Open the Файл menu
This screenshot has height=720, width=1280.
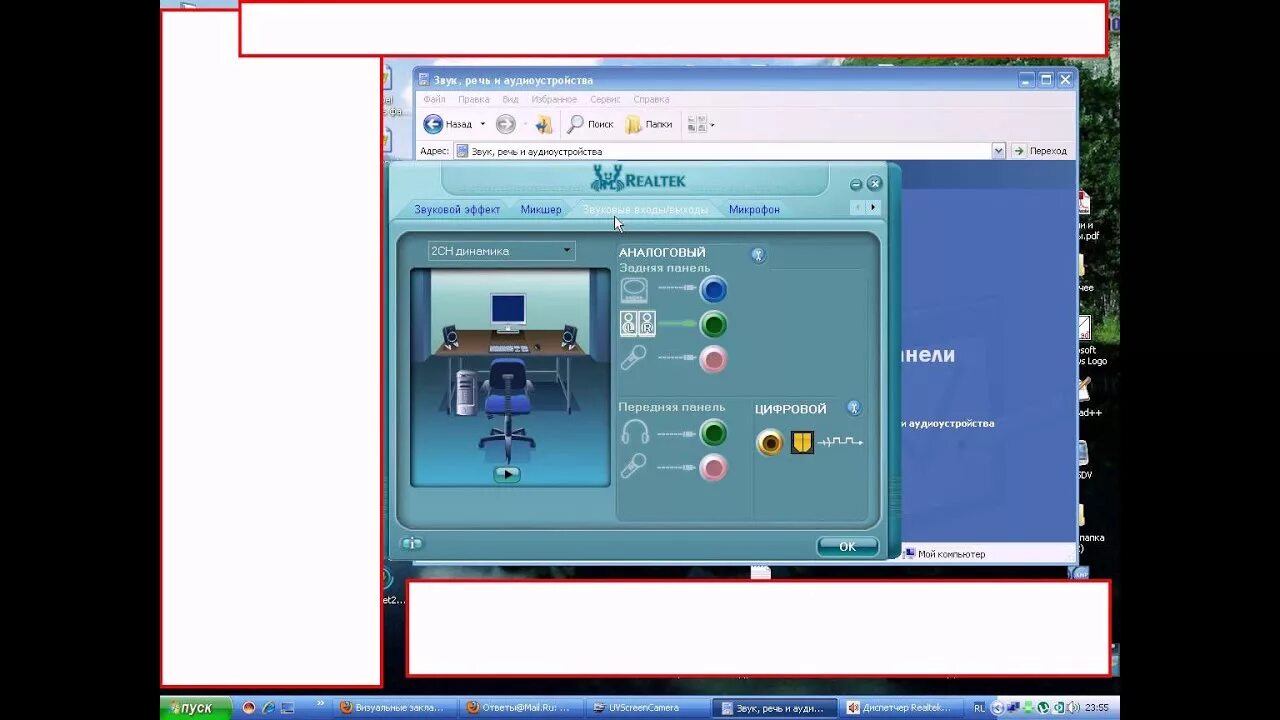434,99
